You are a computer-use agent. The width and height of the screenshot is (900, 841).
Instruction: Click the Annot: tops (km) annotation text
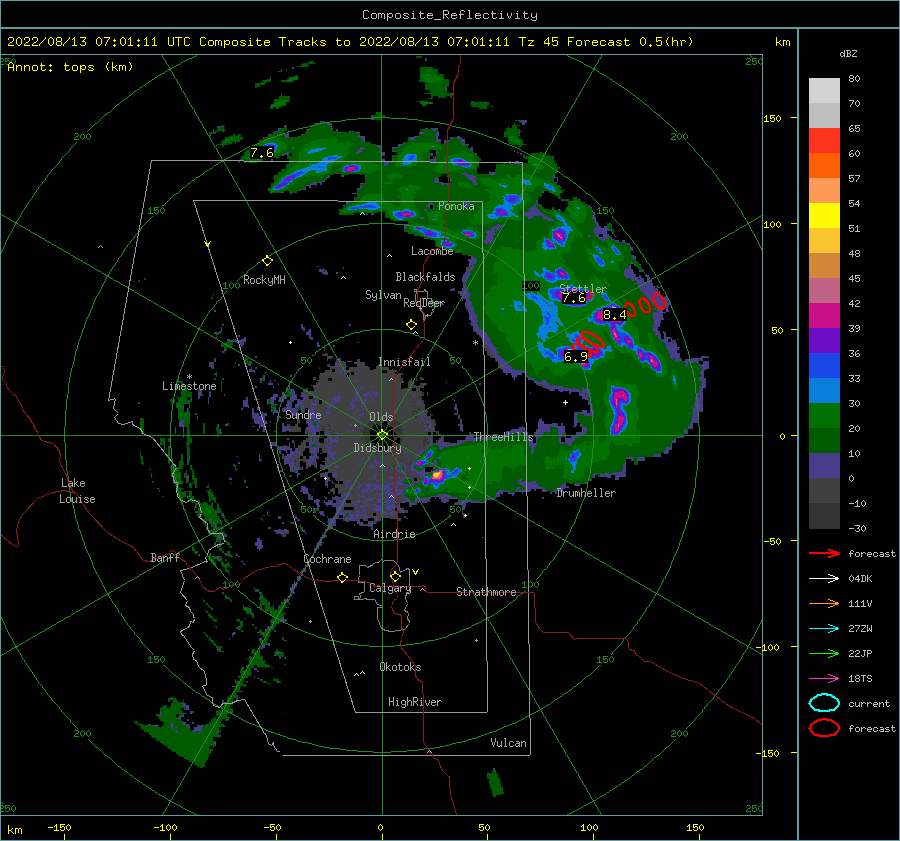[70, 67]
